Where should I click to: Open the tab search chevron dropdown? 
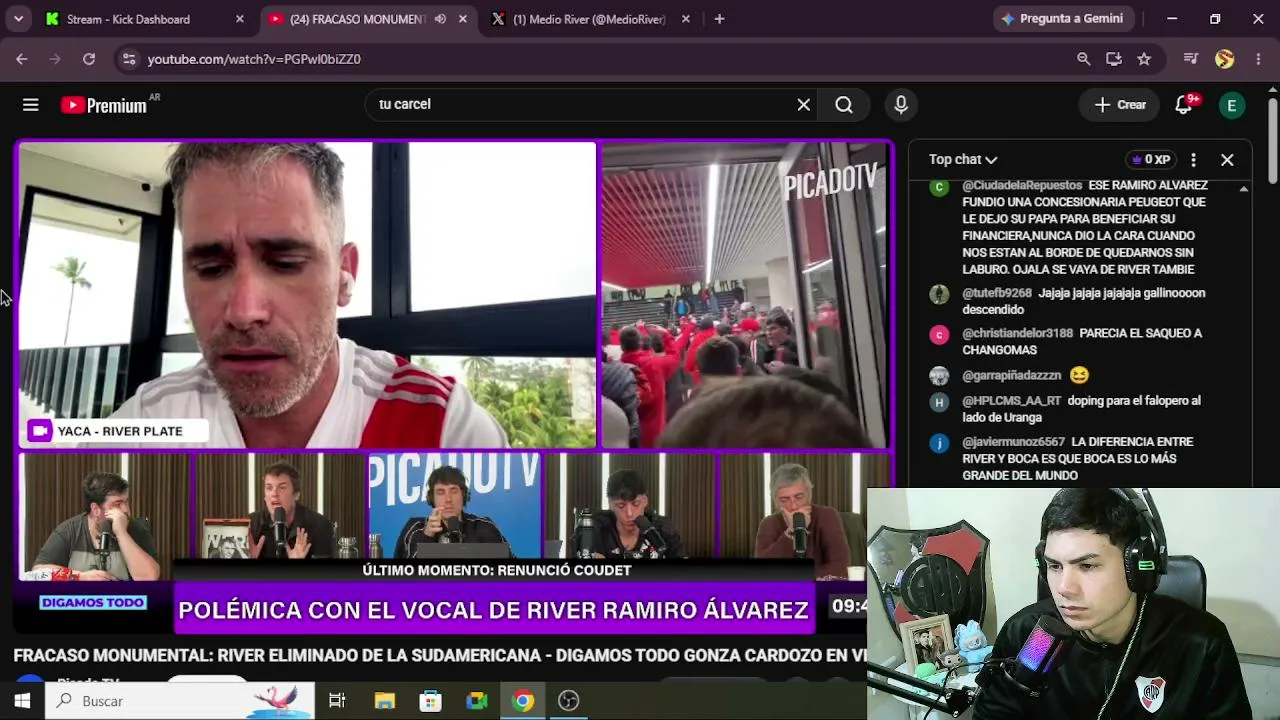pos(19,19)
